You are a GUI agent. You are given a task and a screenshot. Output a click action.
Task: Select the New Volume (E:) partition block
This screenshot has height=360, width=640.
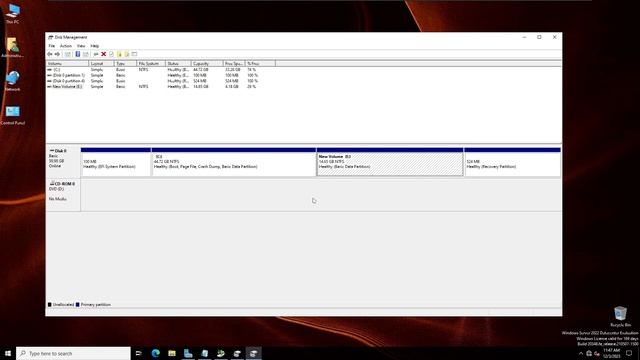tap(390, 162)
